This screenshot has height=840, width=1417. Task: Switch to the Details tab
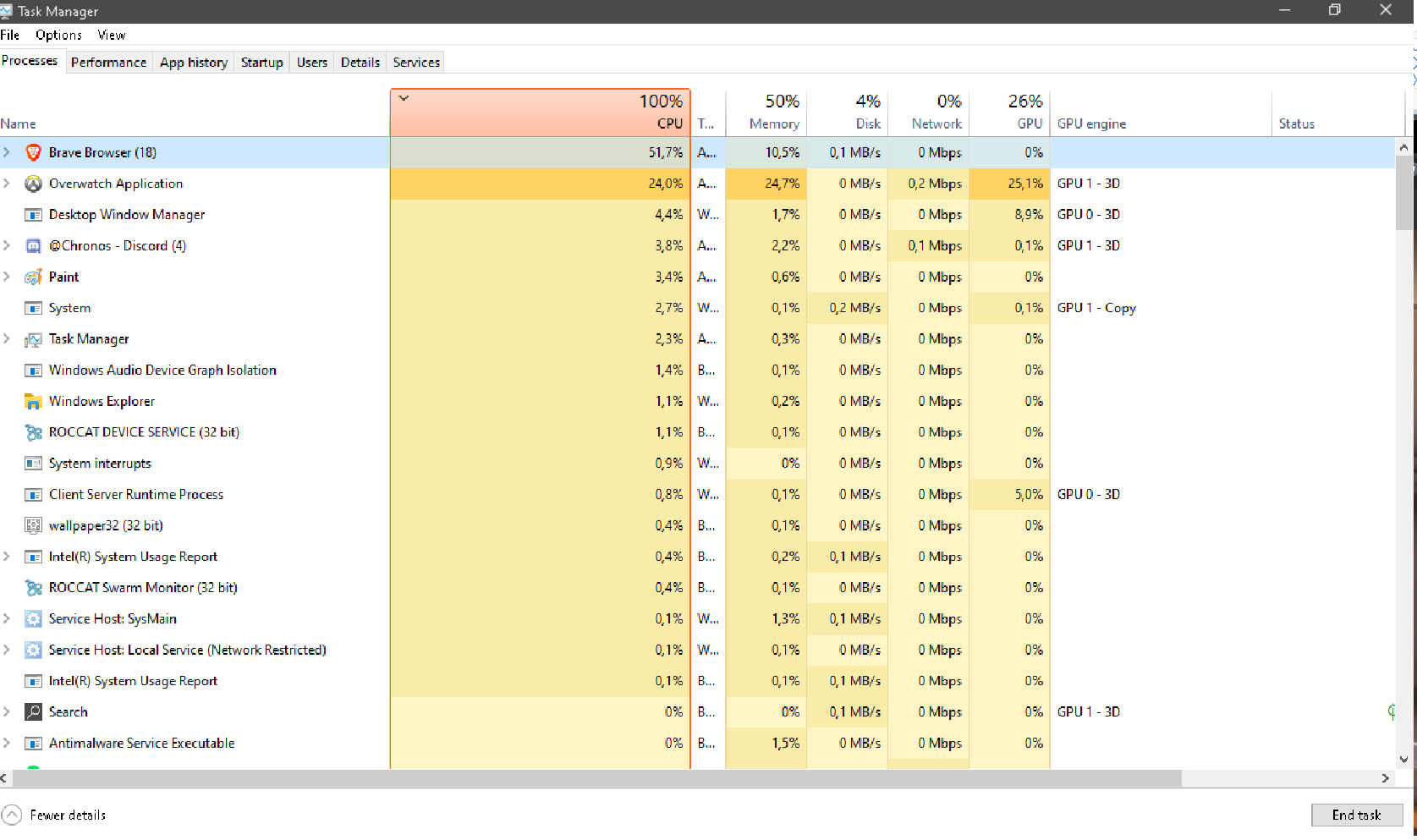(x=360, y=63)
